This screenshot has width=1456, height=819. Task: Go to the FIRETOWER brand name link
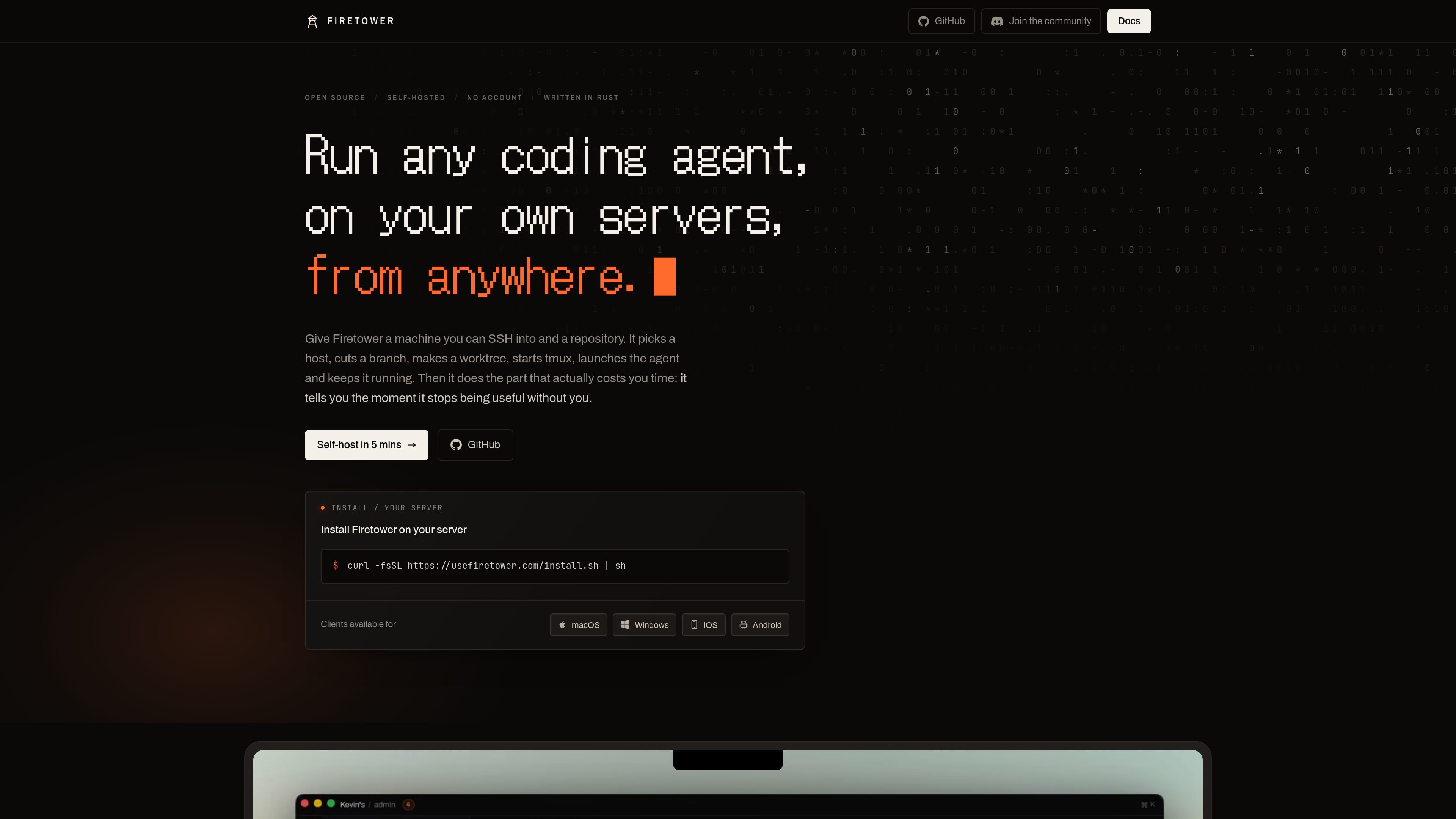point(361,22)
